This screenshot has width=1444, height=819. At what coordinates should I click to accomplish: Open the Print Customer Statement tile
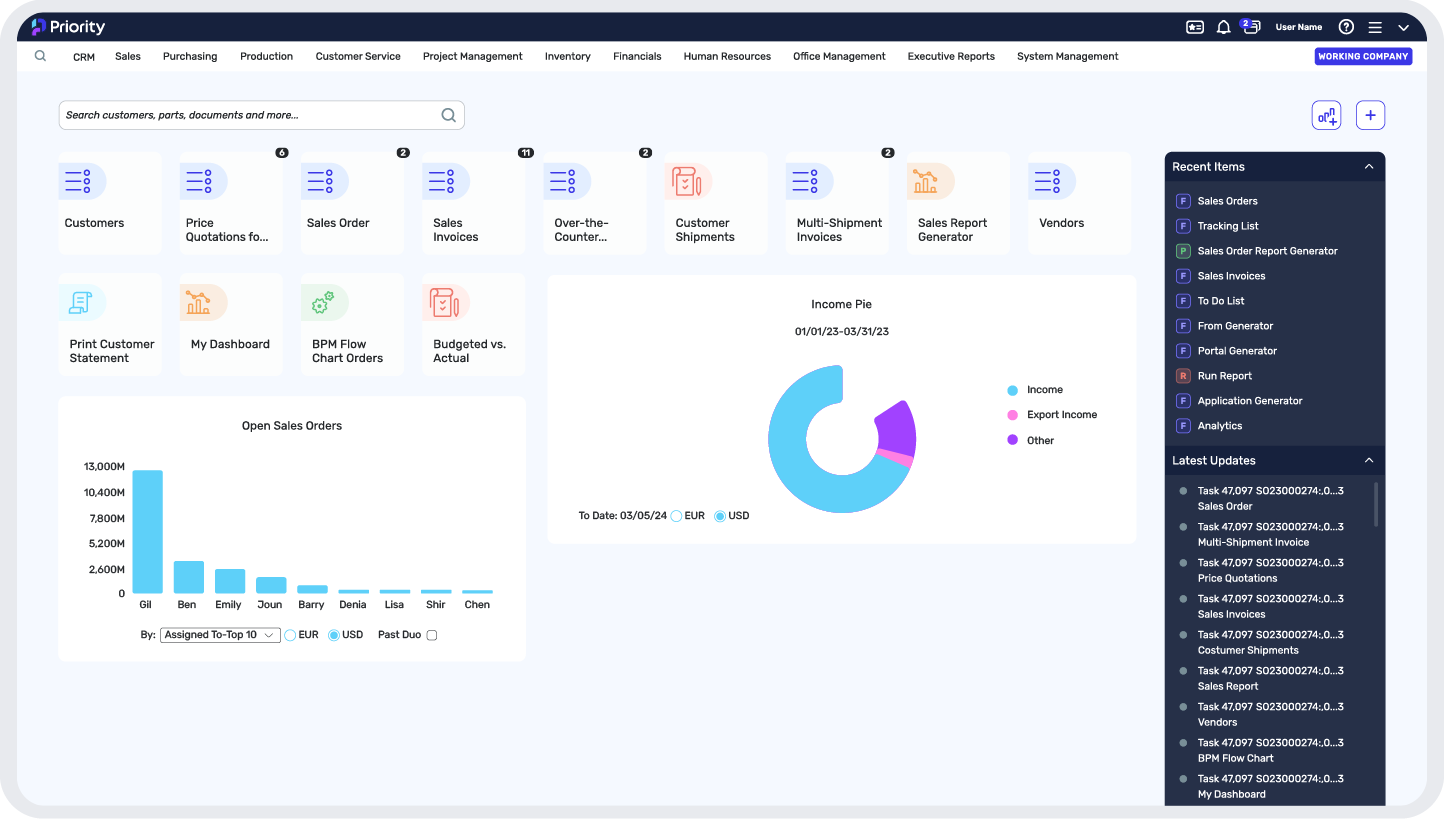[109, 325]
